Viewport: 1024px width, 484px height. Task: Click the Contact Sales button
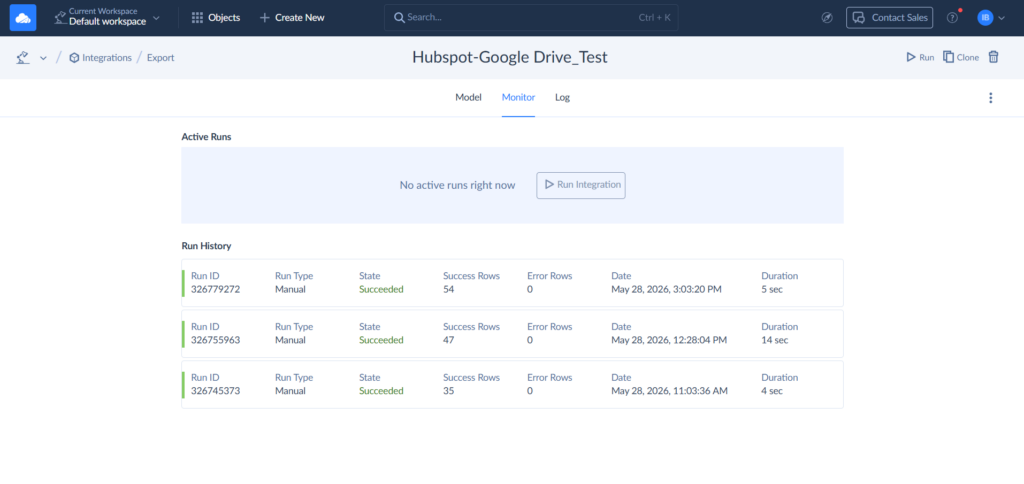889,18
